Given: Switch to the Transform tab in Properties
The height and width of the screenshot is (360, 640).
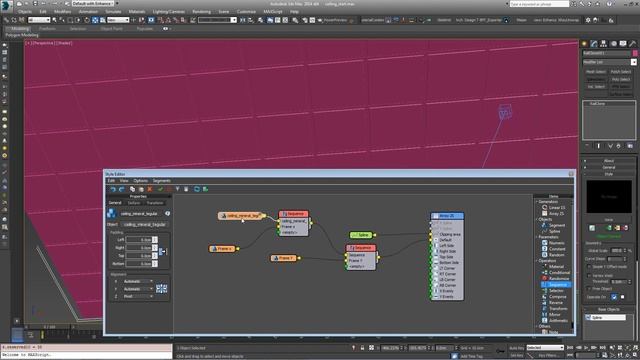Looking at the screenshot, I should coord(155,202).
